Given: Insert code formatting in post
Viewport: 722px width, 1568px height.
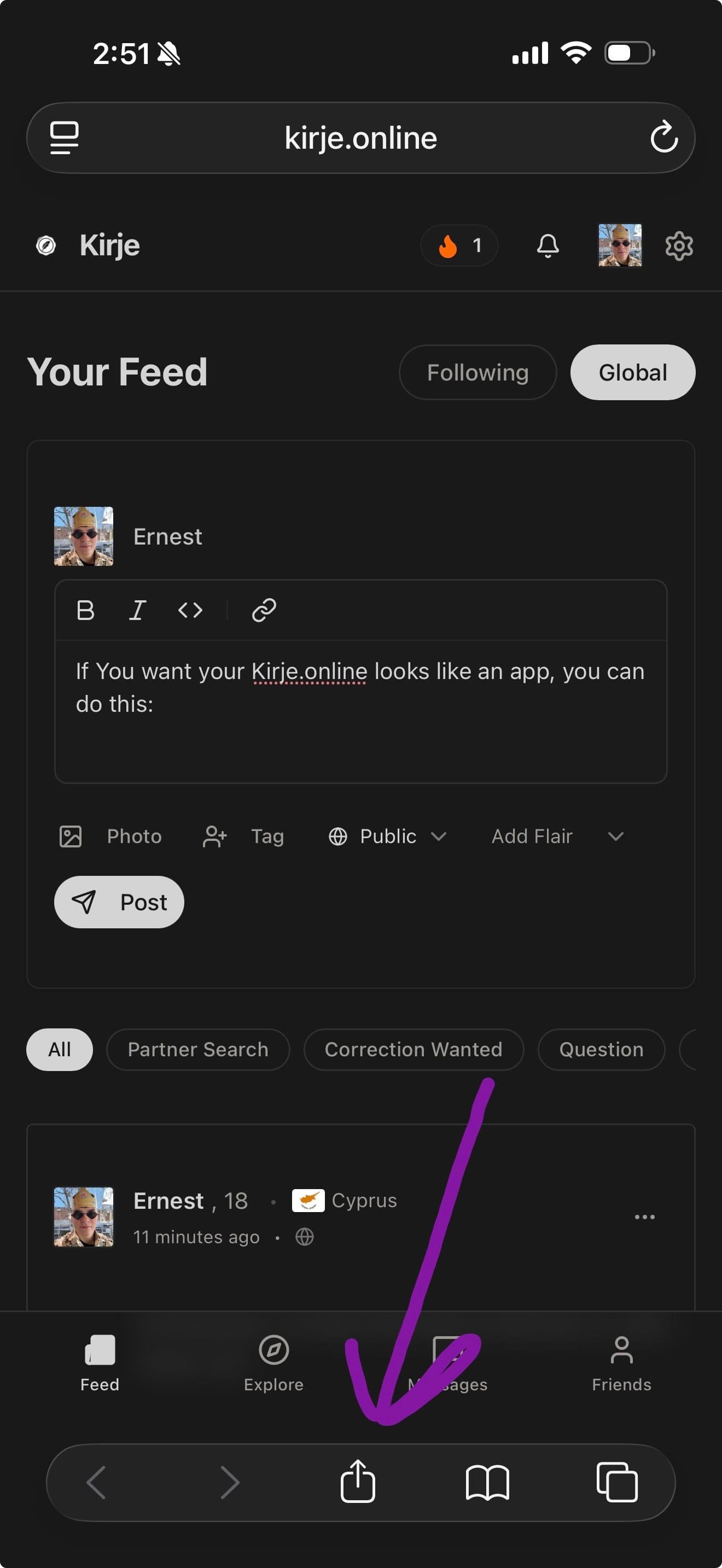Looking at the screenshot, I should coord(190,610).
